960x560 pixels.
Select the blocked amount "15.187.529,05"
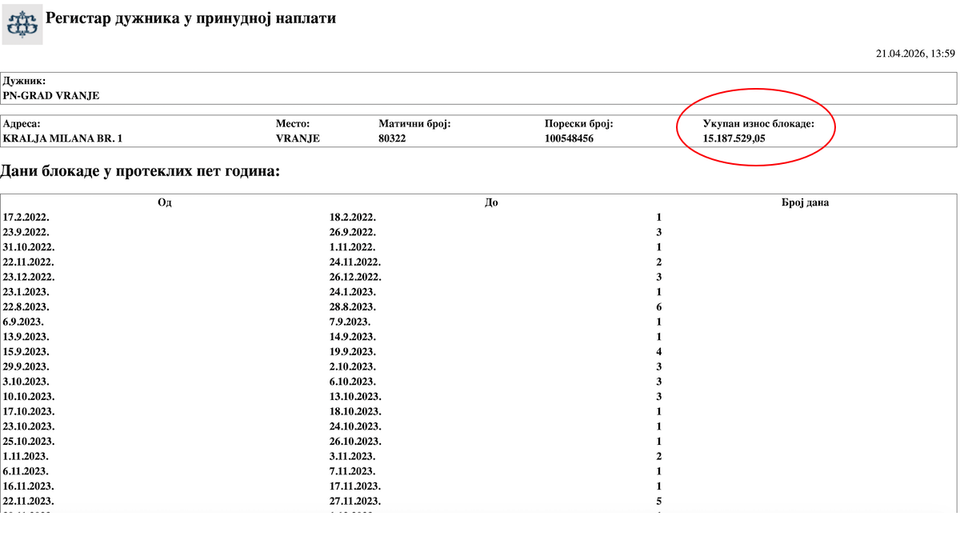734,138
